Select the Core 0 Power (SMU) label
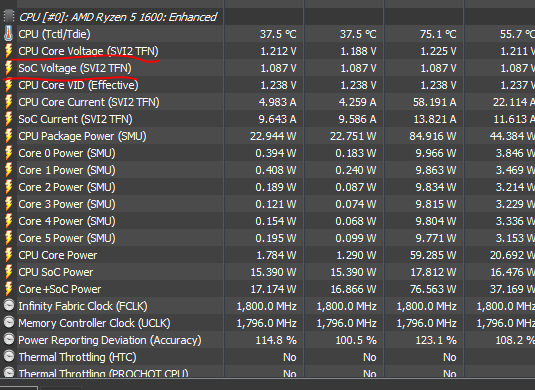Image resolution: width=535 pixels, height=390 pixels. pos(67,153)
